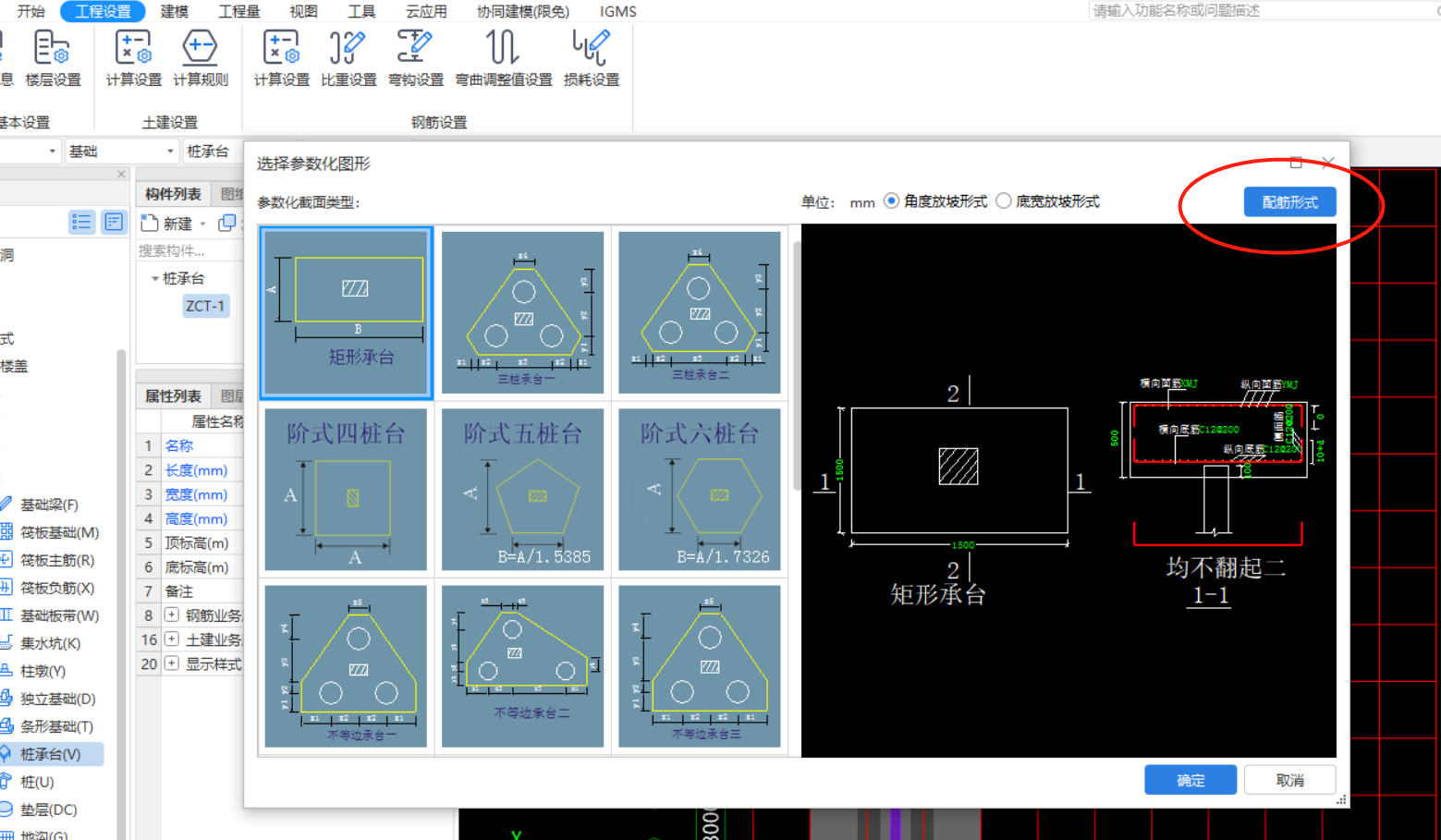Viewport: 1441px width, 840px height.
Task: Select 基础梁(F) in the sidebar
Action: coord(49,505)
